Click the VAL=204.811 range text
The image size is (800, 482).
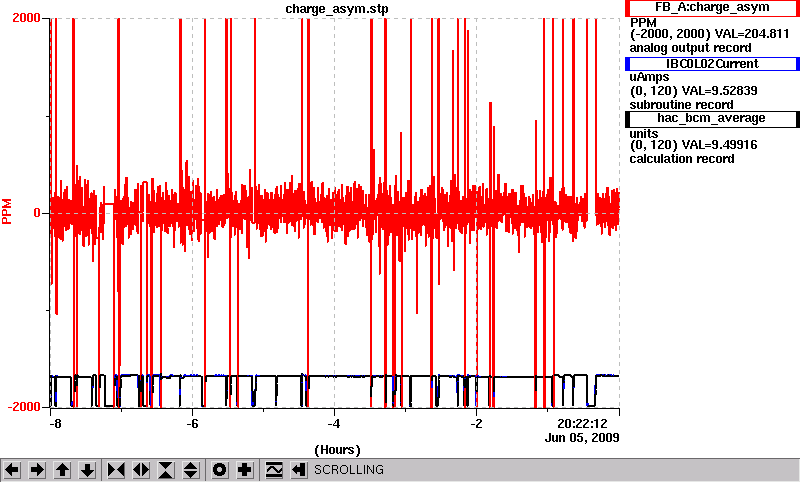point(752,34)
